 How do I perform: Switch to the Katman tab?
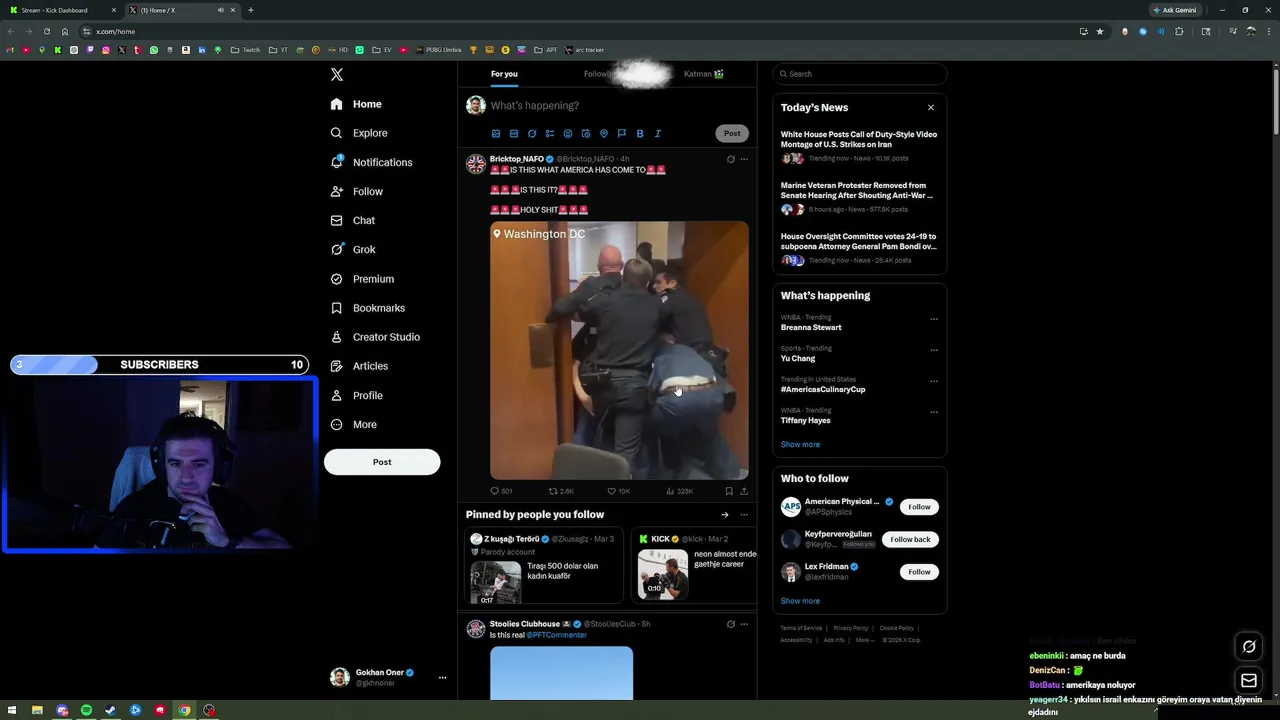pyautogui.click(x=704, y=74)
